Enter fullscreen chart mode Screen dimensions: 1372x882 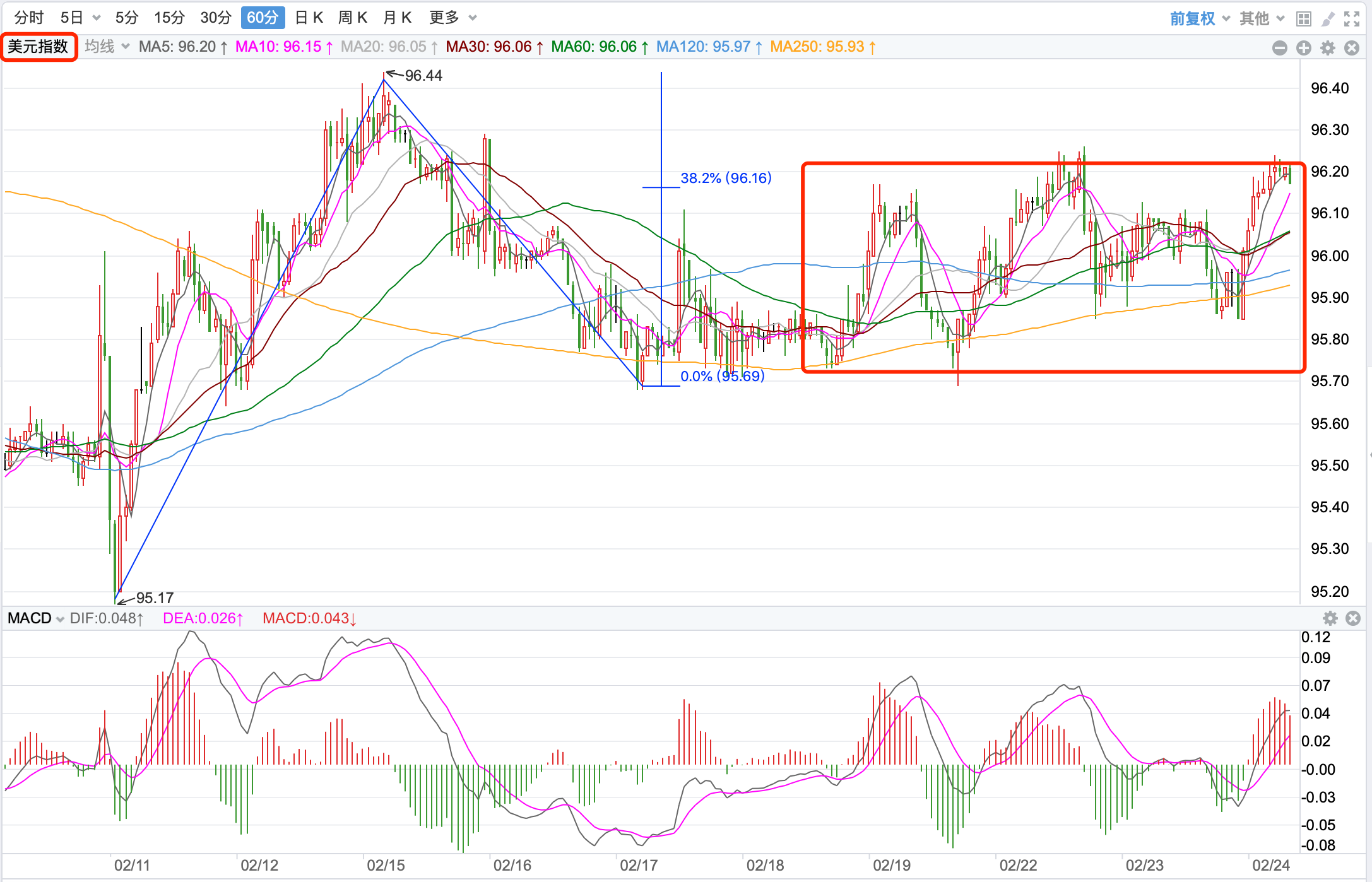tap(1352, 19)
